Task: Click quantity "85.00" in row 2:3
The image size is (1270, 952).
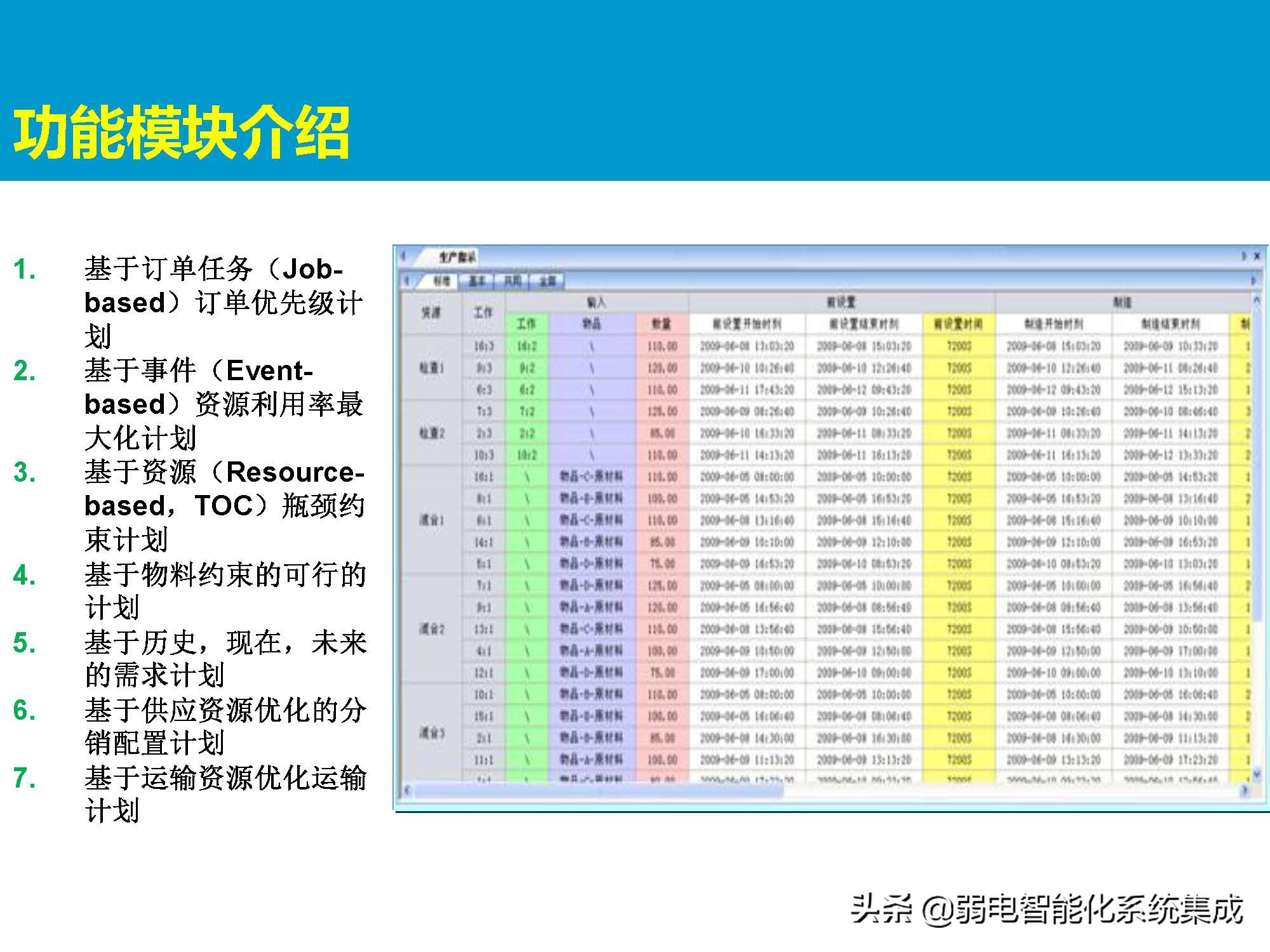Action: [662, 433]
